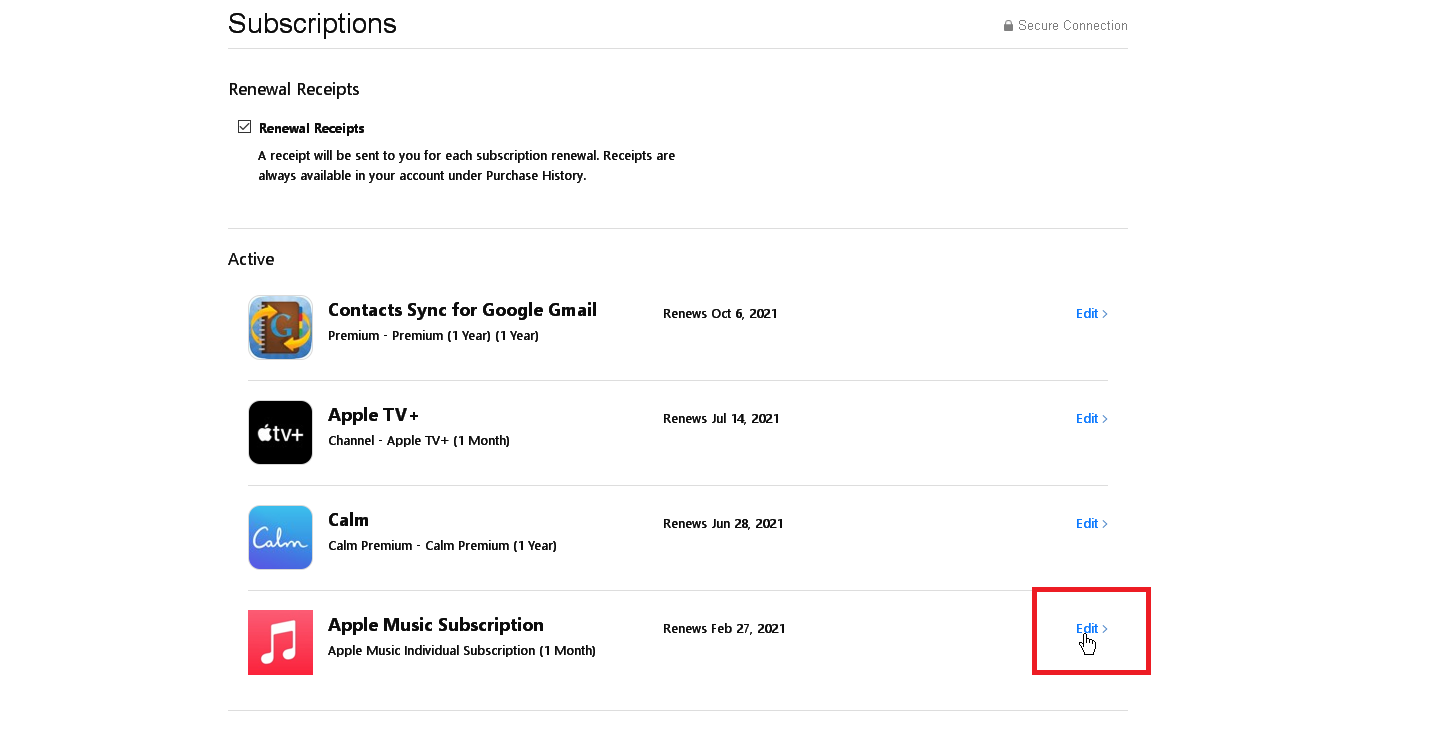The height and width of the screenshot is (737, 1441).
Task: Click the Renews Feb 27, 2021 date
Action: (724, 628)
